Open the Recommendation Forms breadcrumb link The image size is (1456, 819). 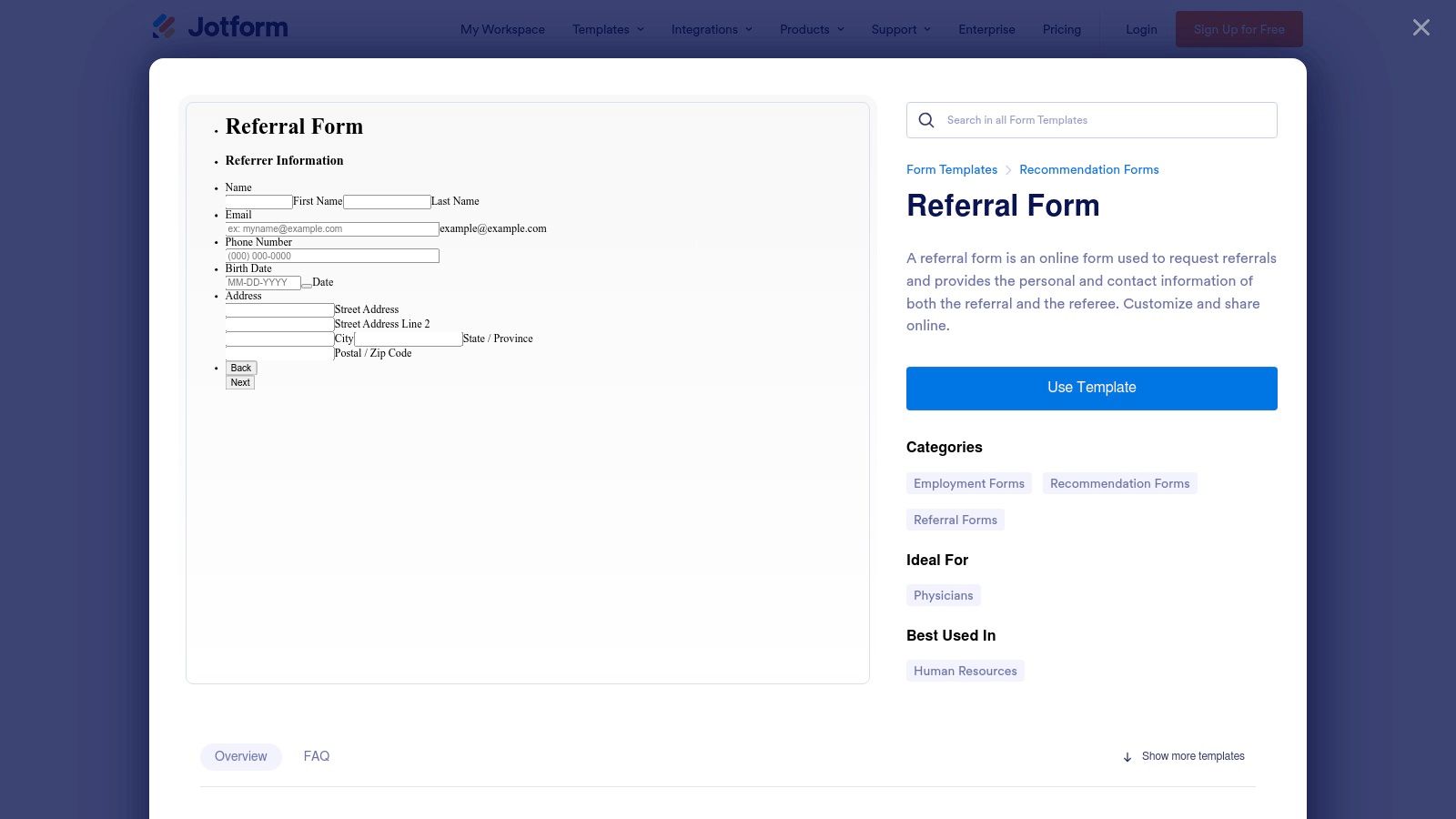coord(1089,169)
